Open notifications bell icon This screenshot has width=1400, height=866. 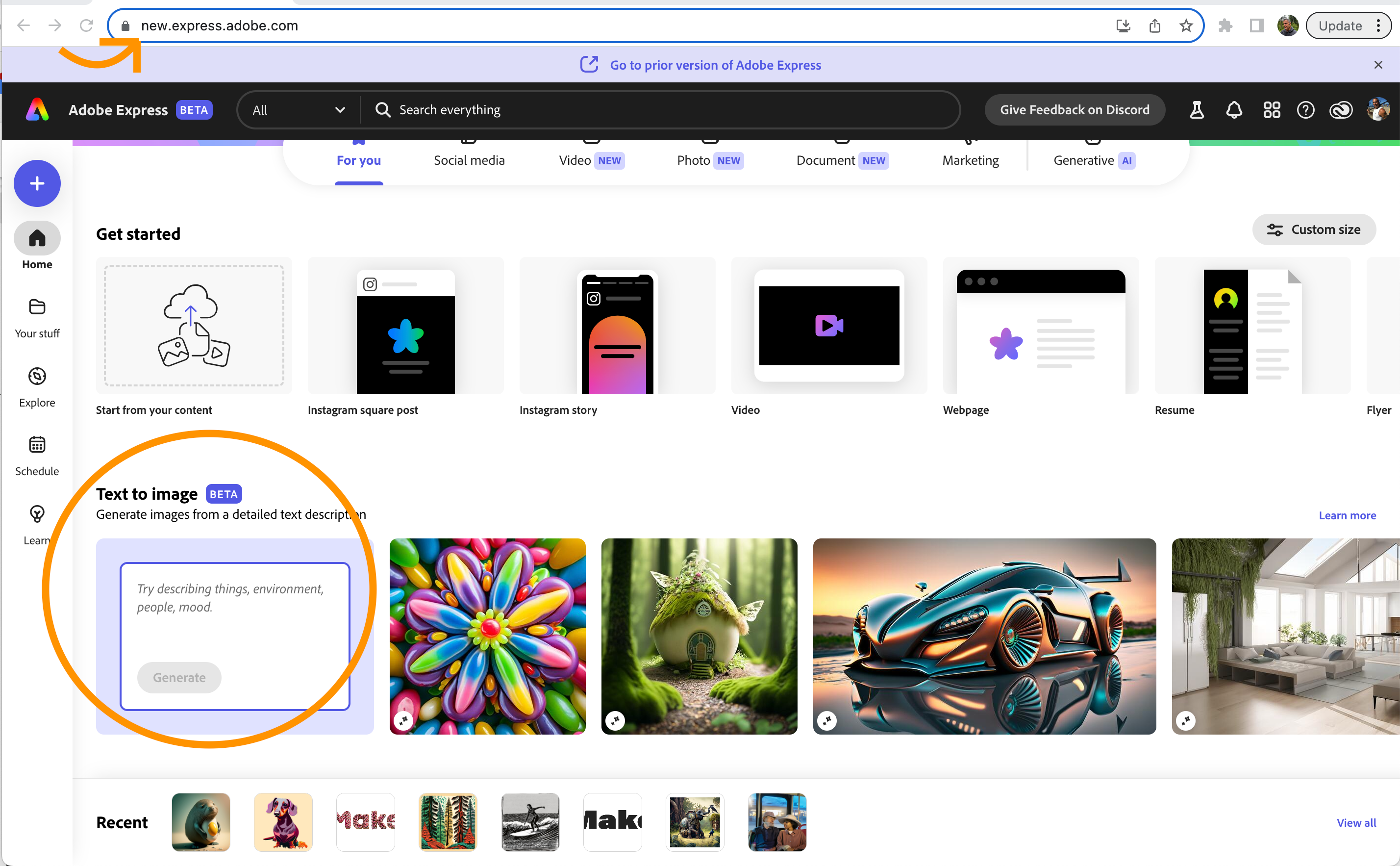pyautogui.click(x=1234, y=110)
